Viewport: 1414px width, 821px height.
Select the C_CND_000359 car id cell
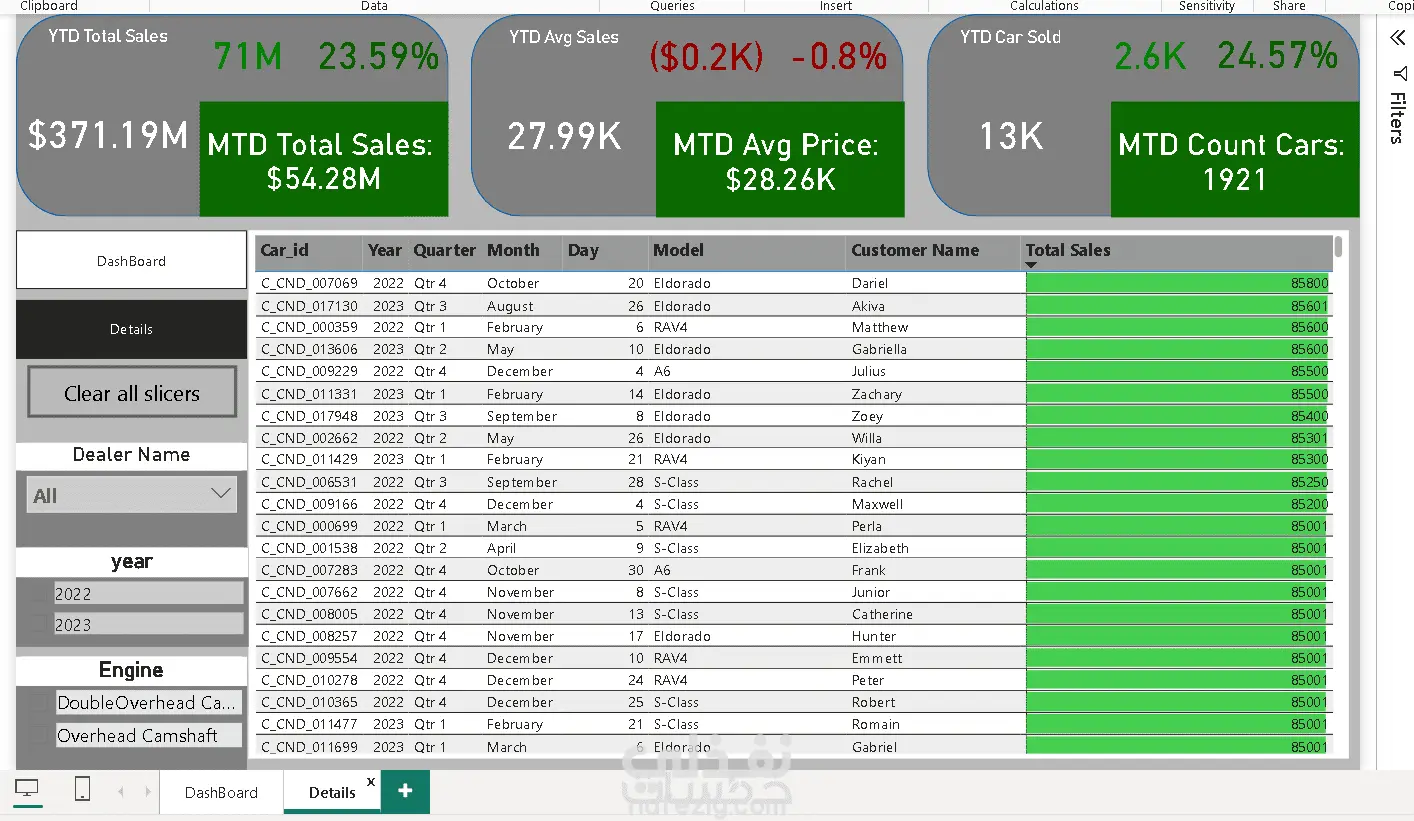coord(309,327)
